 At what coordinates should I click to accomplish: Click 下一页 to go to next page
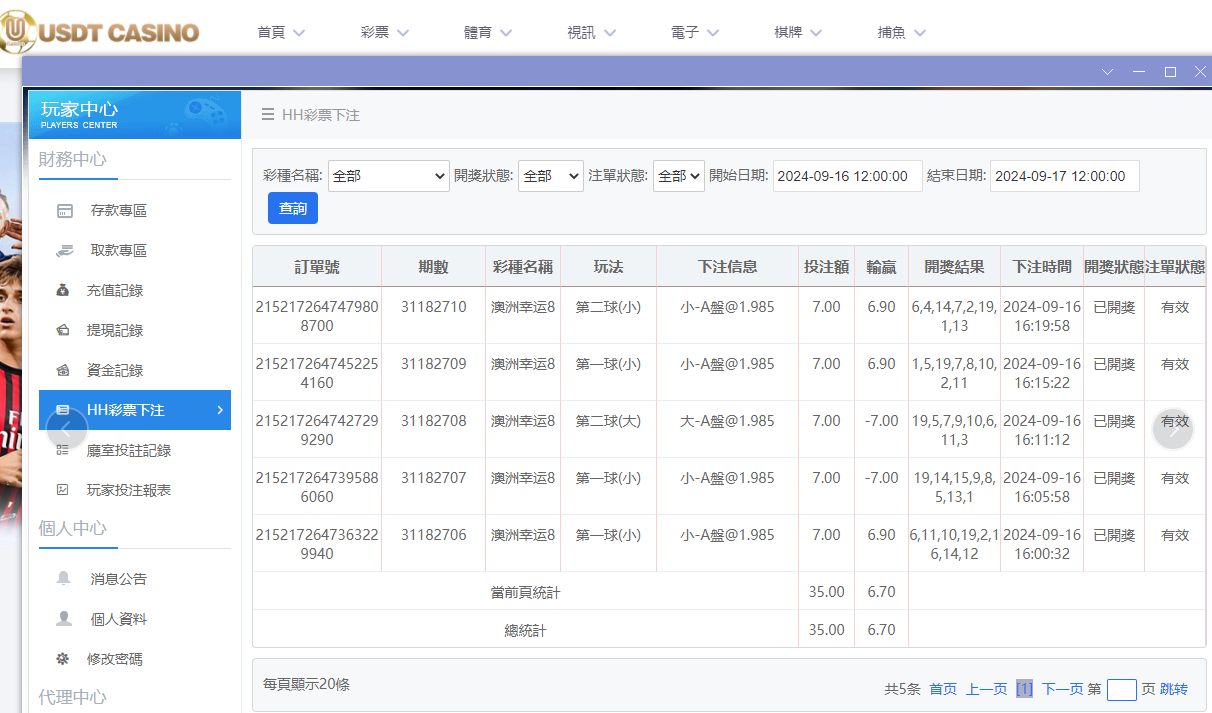[x=1063, y=689]
